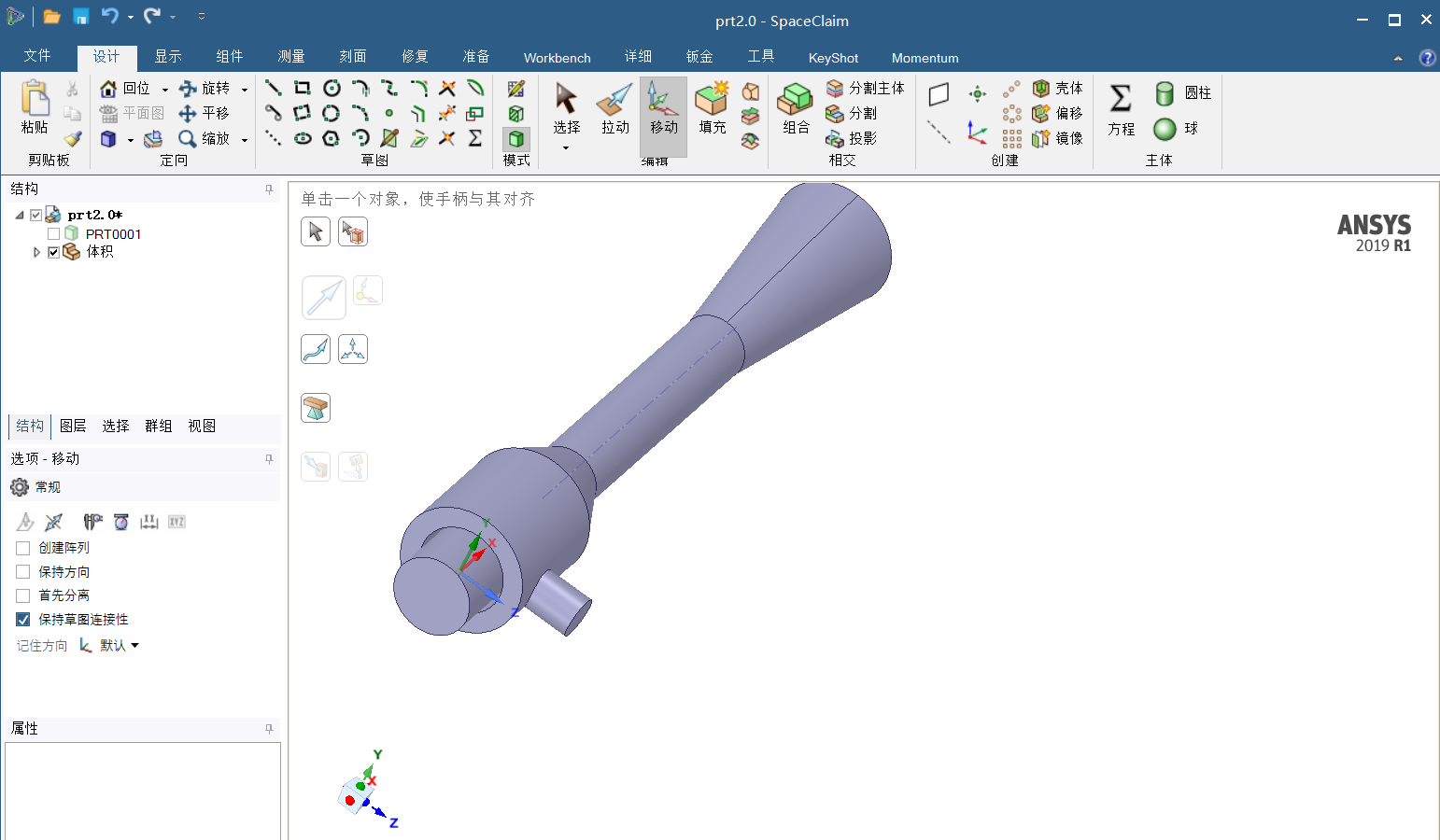1440x840 pixels.
Task: Uncheck the 体积 visibility checkbox
Action: click(53, 252)
